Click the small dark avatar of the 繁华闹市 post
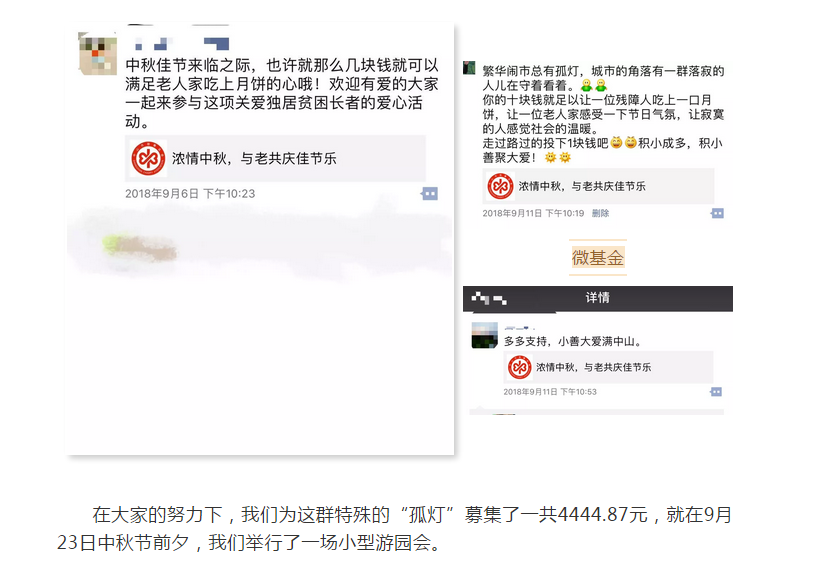 (469, 68)
